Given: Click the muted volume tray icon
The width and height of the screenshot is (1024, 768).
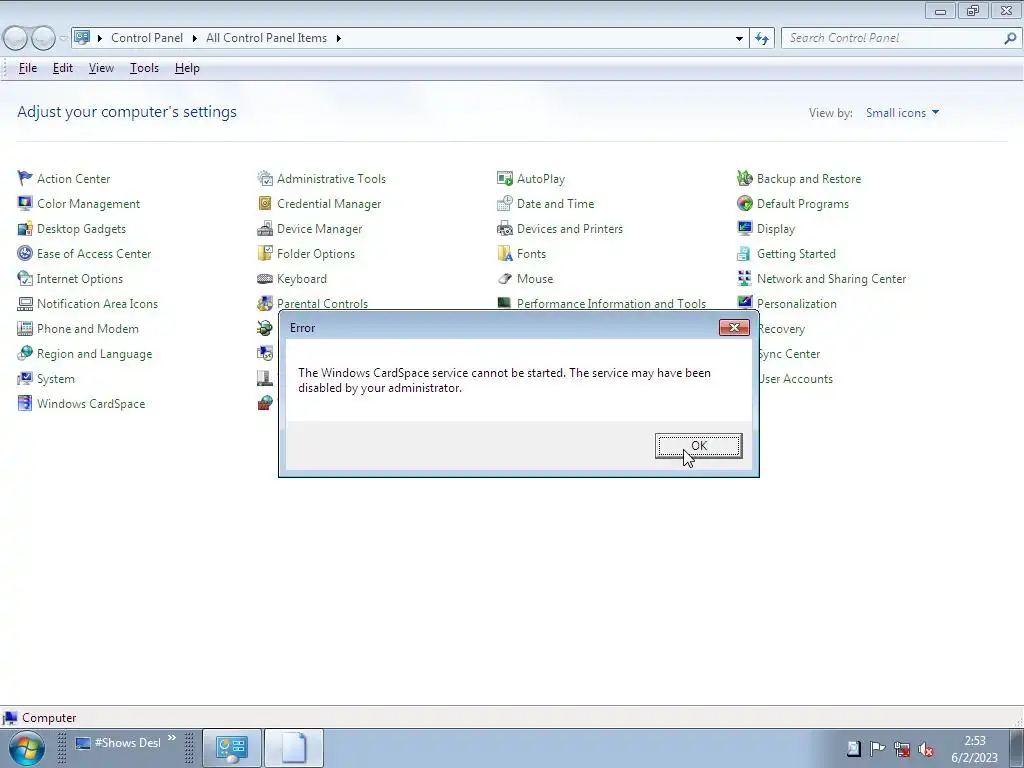Looking at the screenshot, I should (x=926, y=749).
